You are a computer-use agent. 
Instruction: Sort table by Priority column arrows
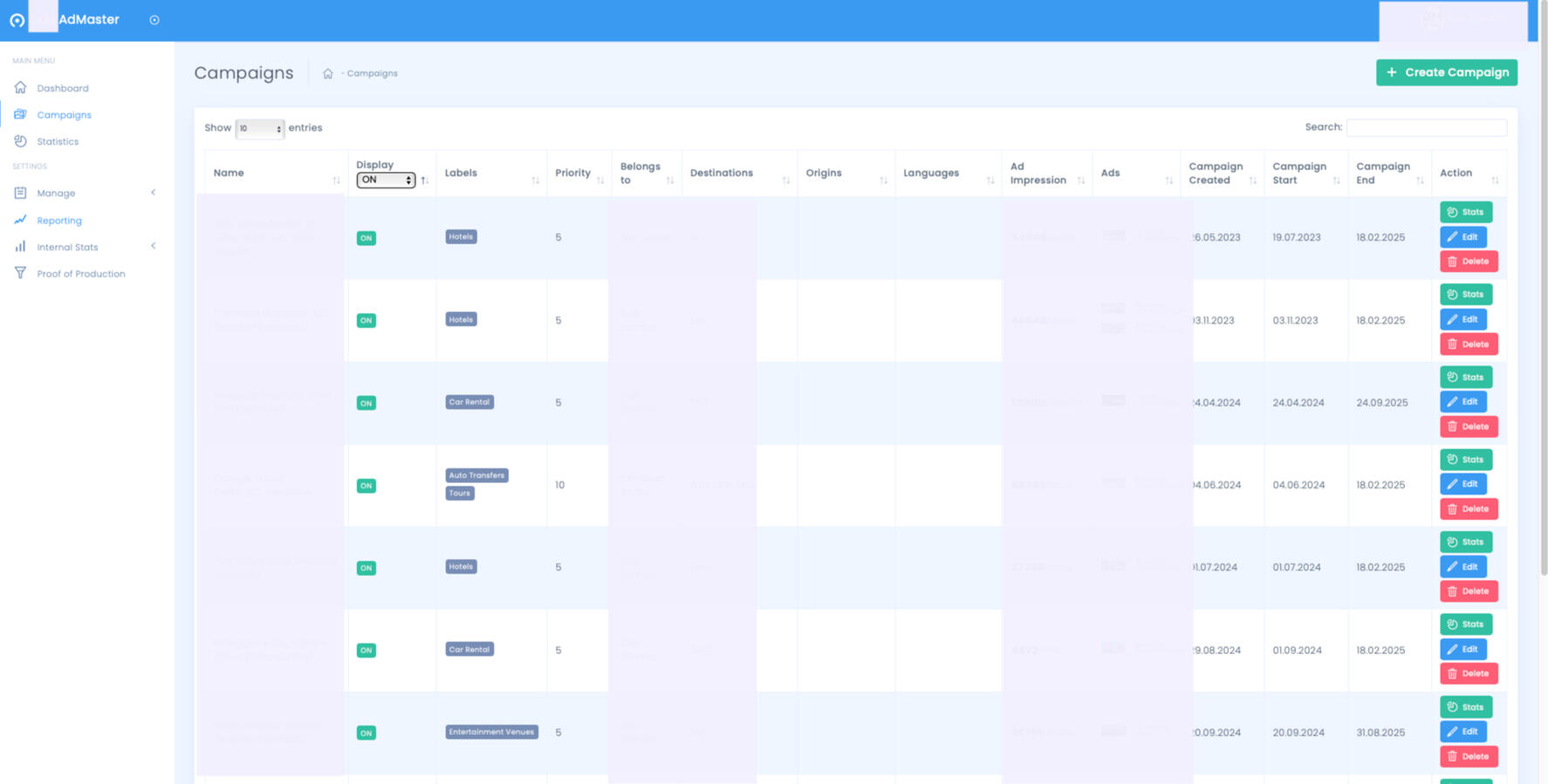coord(600,181)
